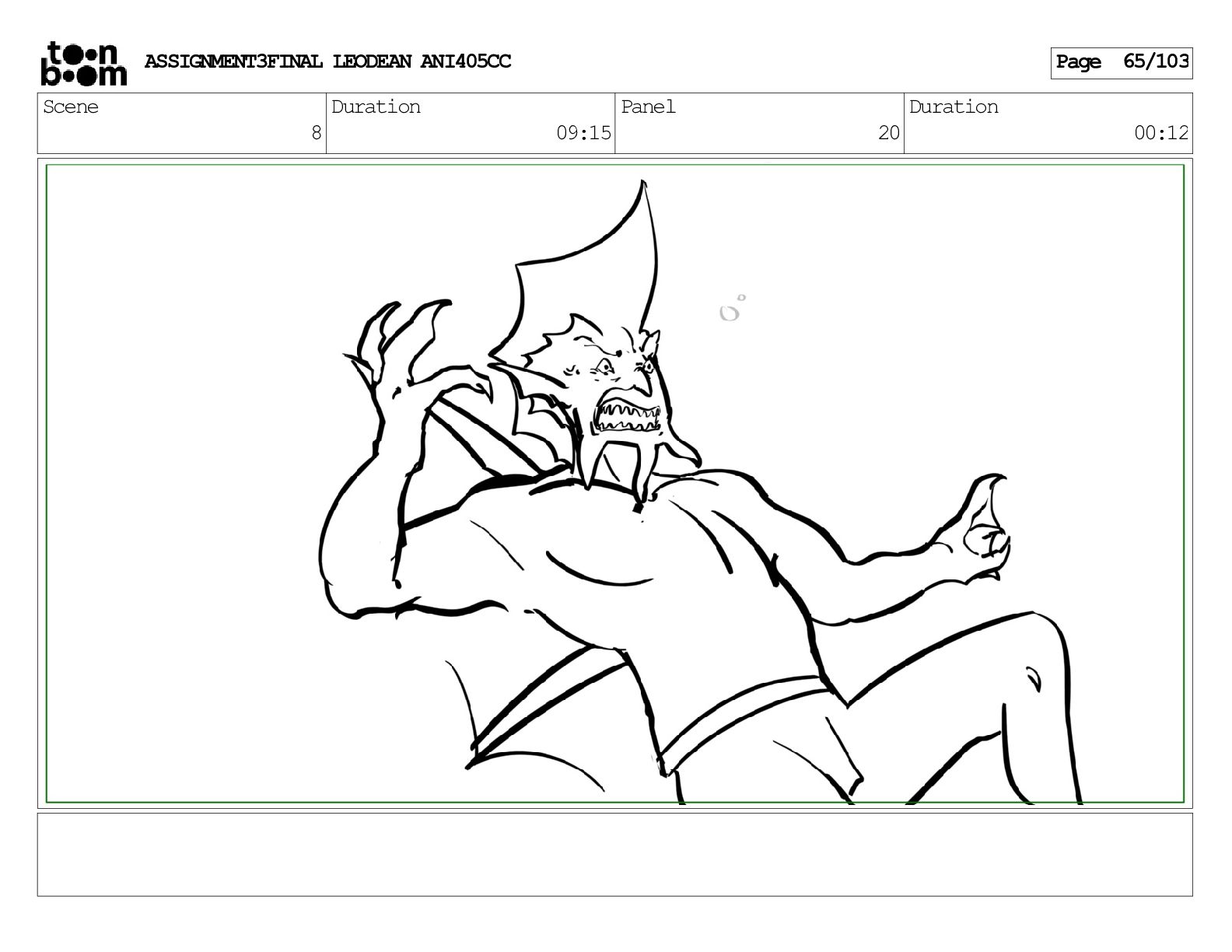Select the scene number 8
The width and height of the screenshot is (1232, 952).
click(x=316, y=133)
